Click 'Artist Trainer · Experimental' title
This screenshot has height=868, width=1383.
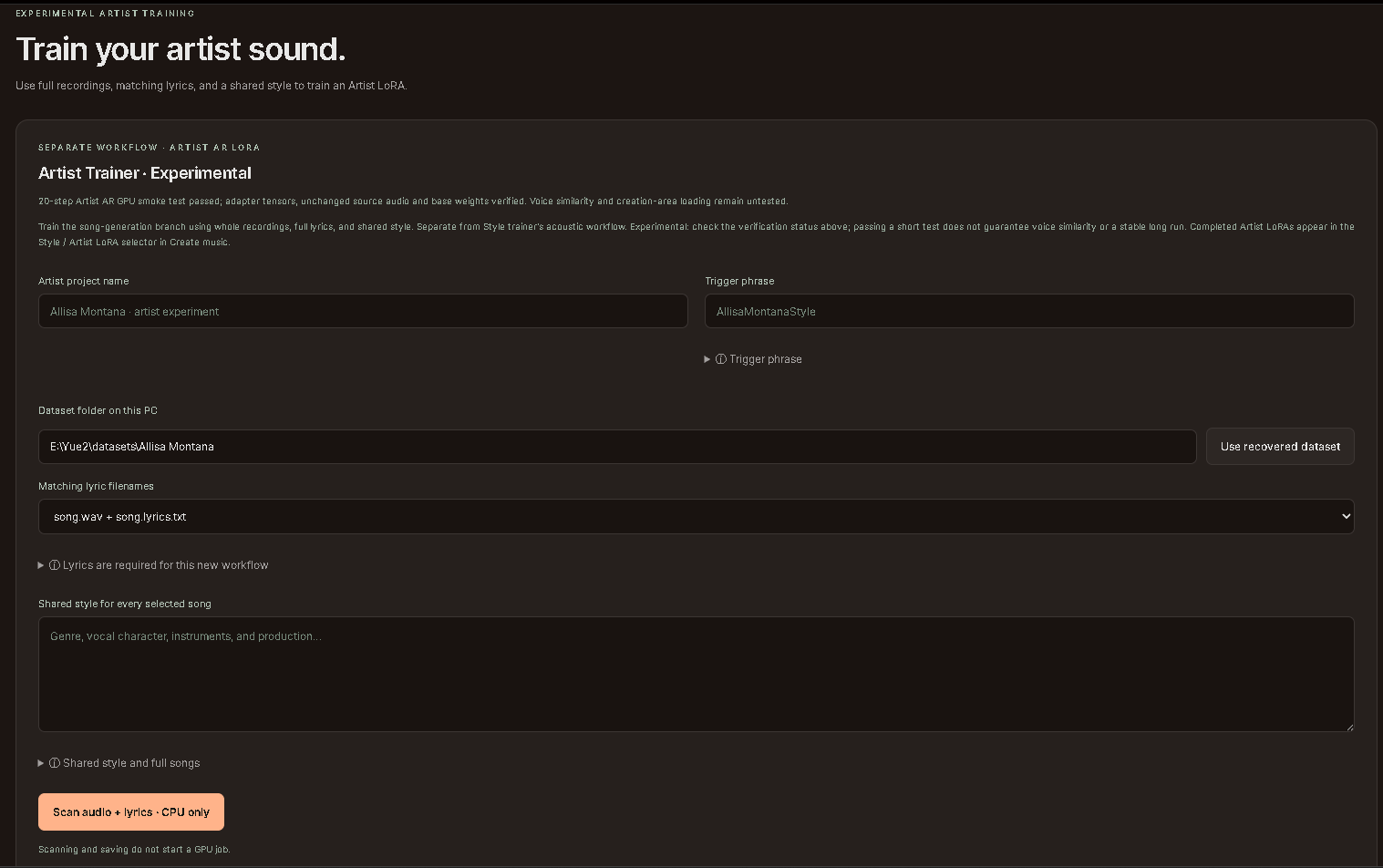point(145,173)
